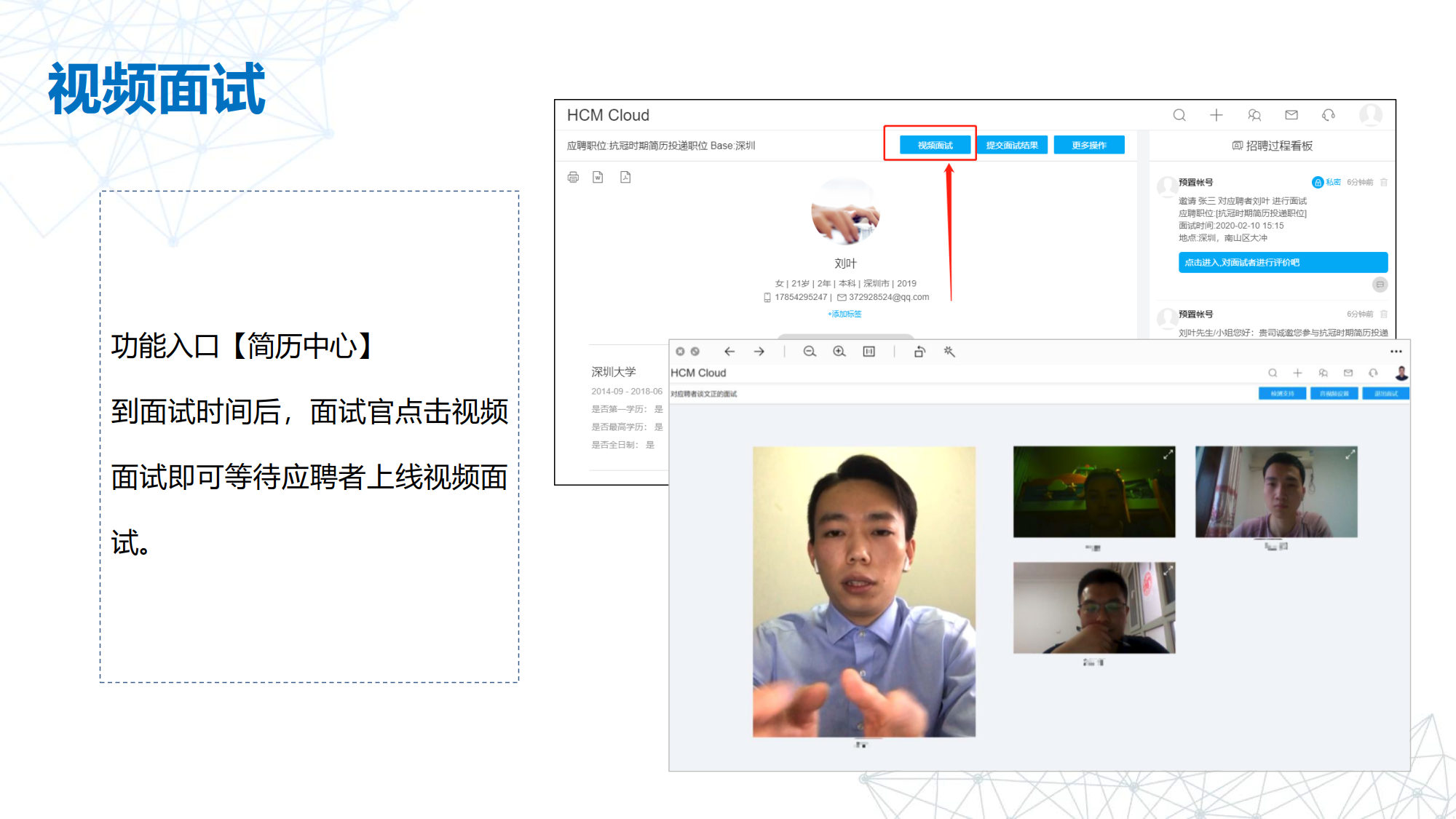Click 退出面试 button in video interview window
This screenshot has height=819, width=1456.
pos(1385,393)
